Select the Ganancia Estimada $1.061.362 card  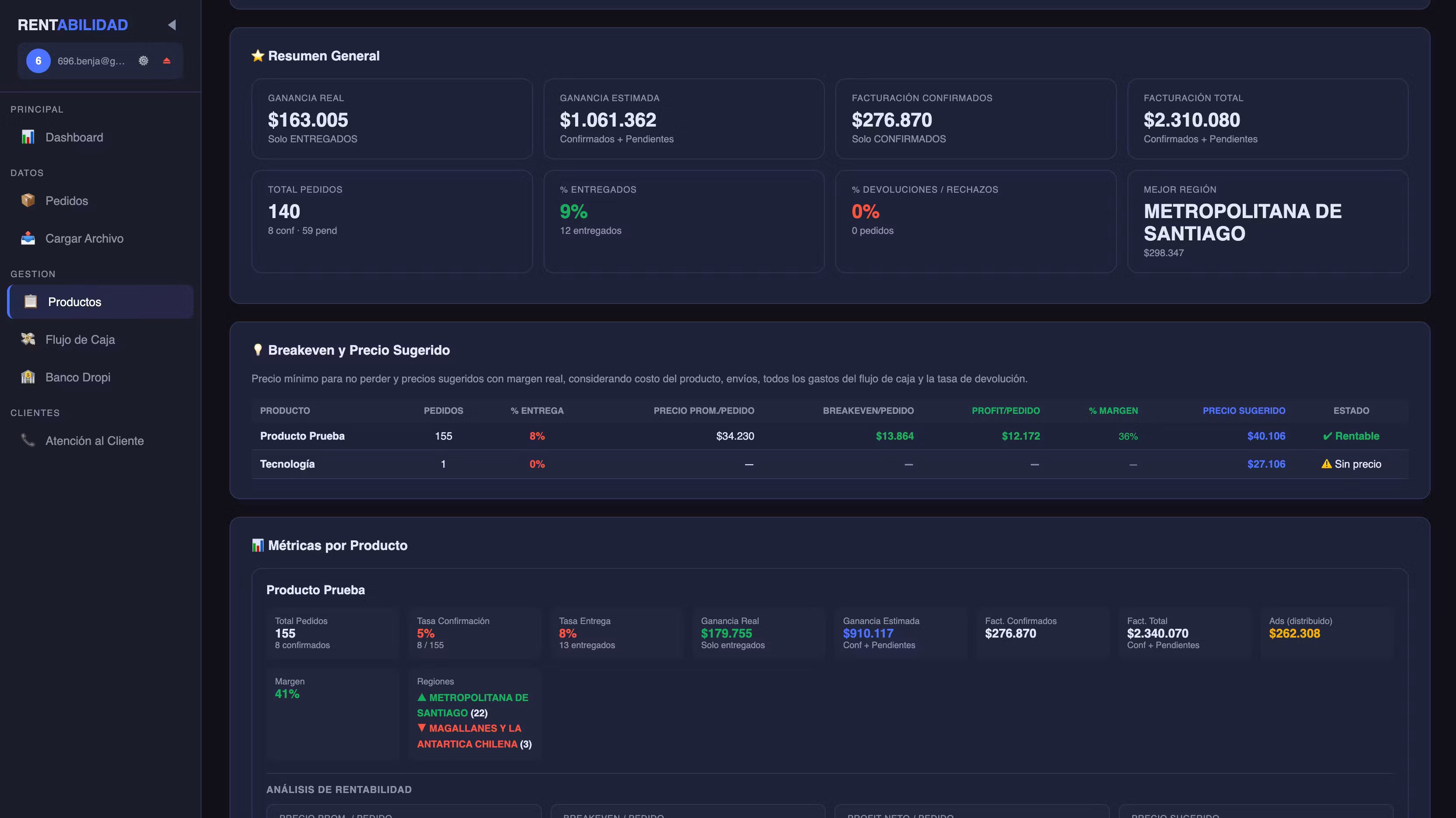tap(684, 119)
